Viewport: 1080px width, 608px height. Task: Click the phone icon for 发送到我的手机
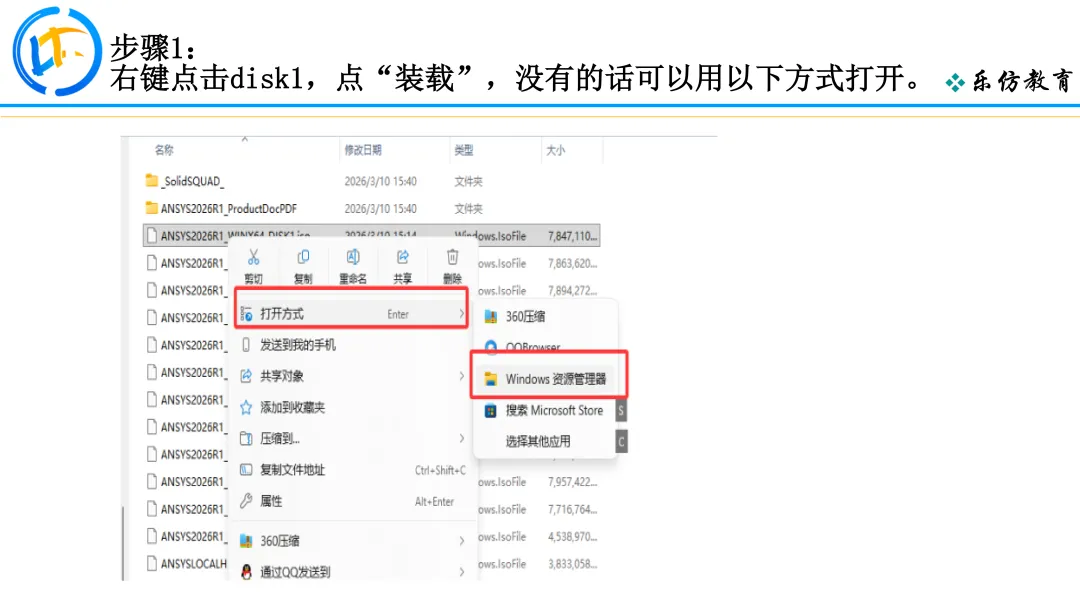pyautogui.click(x=246, y=345)
